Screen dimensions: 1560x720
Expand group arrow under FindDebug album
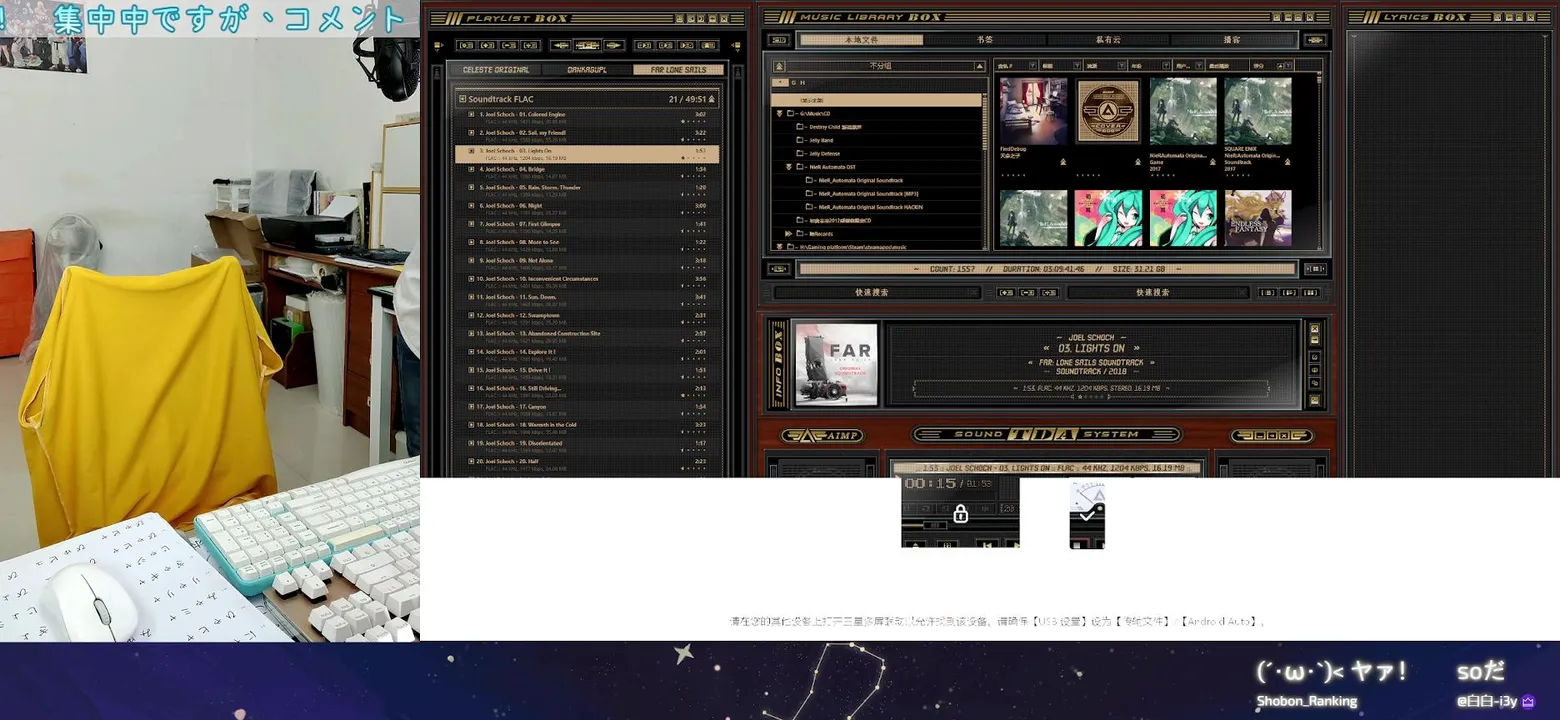click(x=1063, y=161)
